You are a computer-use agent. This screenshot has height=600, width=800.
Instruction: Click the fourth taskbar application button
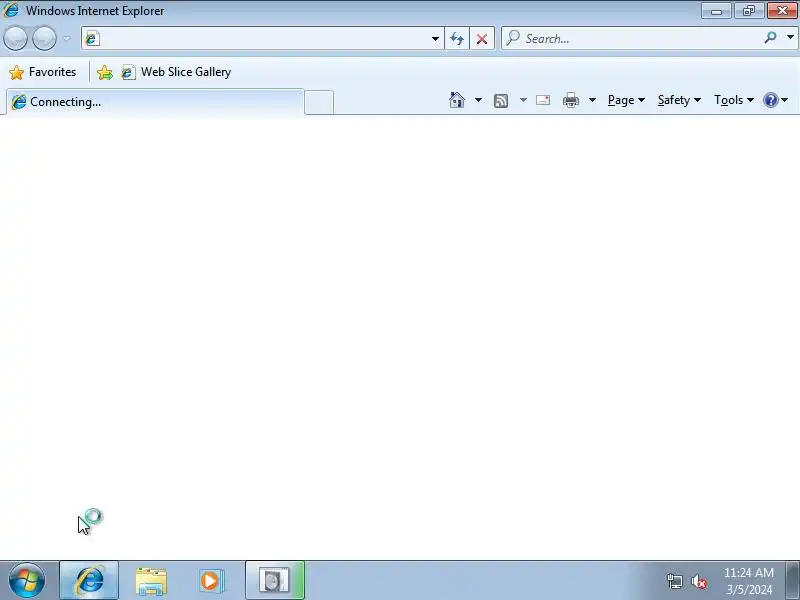coord(275,581)
